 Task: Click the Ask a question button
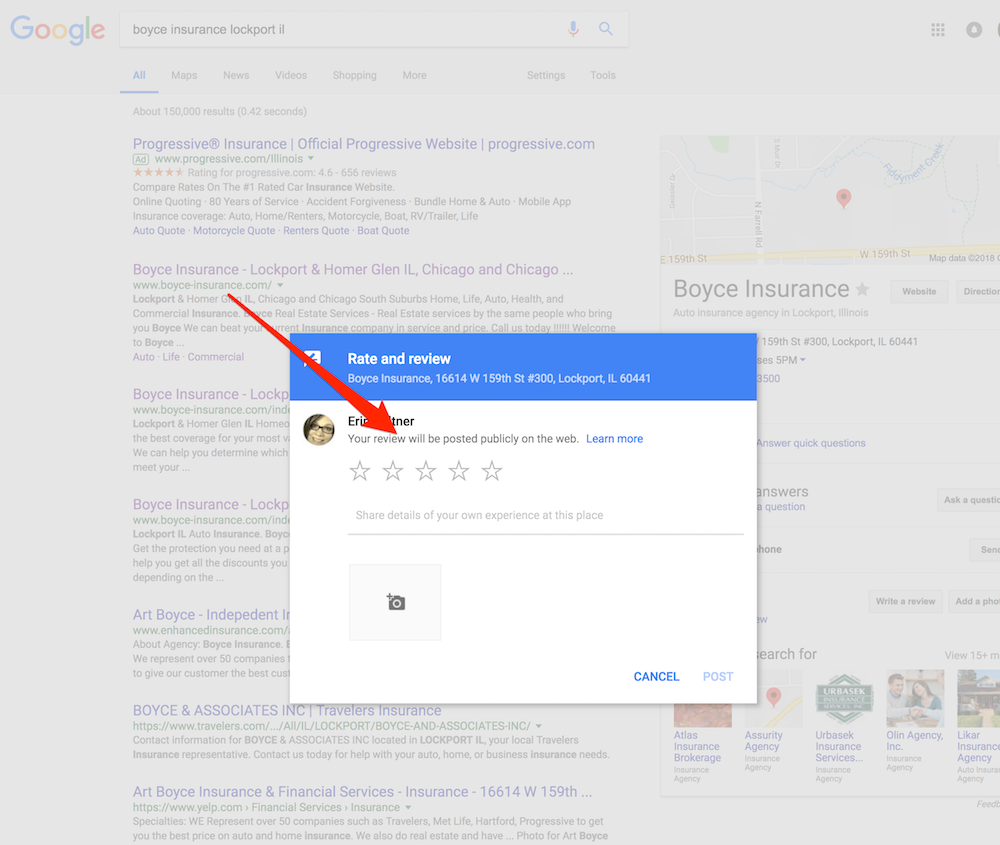[x=969, y=500]
